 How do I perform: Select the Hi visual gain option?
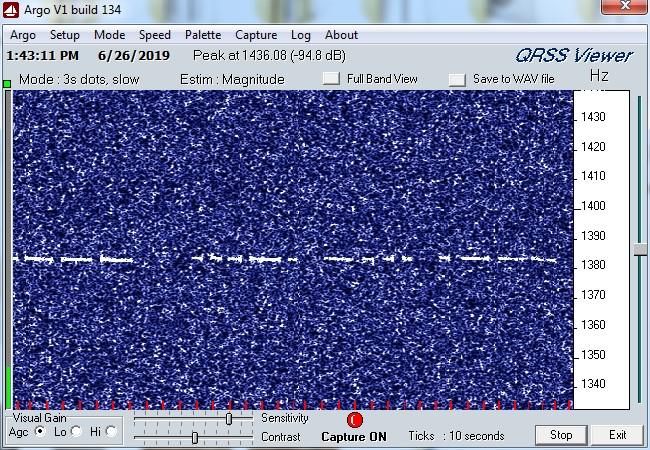pos(111,432)
